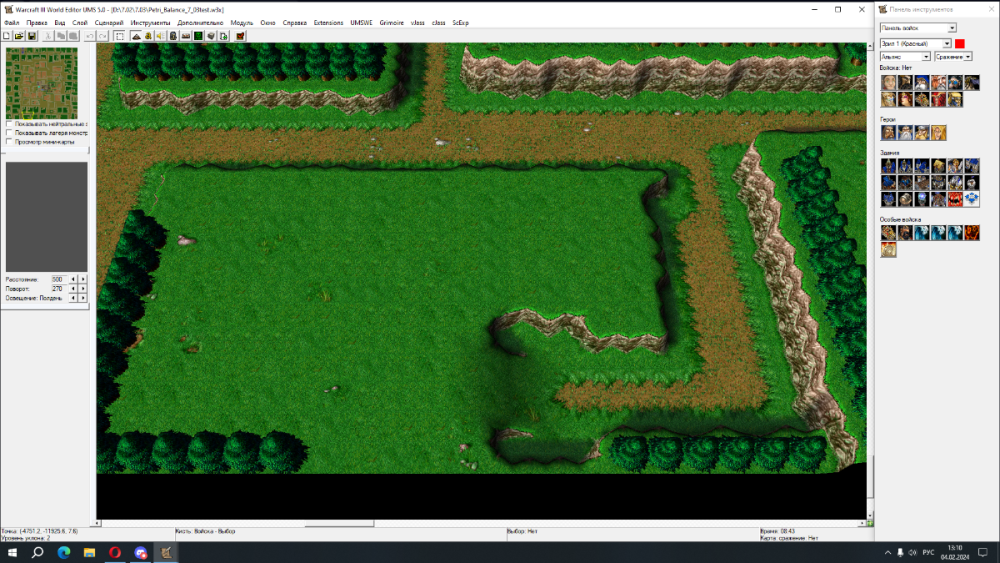The image size is (1000, 563).
Task: Click right arrow next to Расстояние value
Action: tap(83, 279)
